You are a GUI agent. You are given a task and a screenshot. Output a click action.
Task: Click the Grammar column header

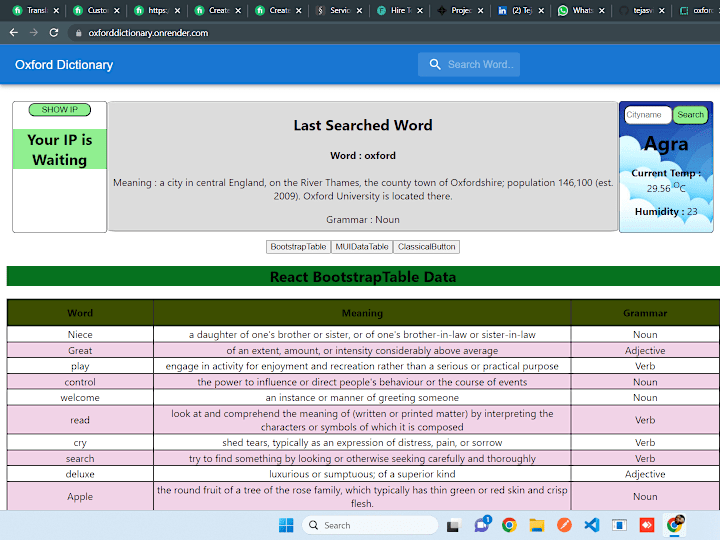[645, 313]
